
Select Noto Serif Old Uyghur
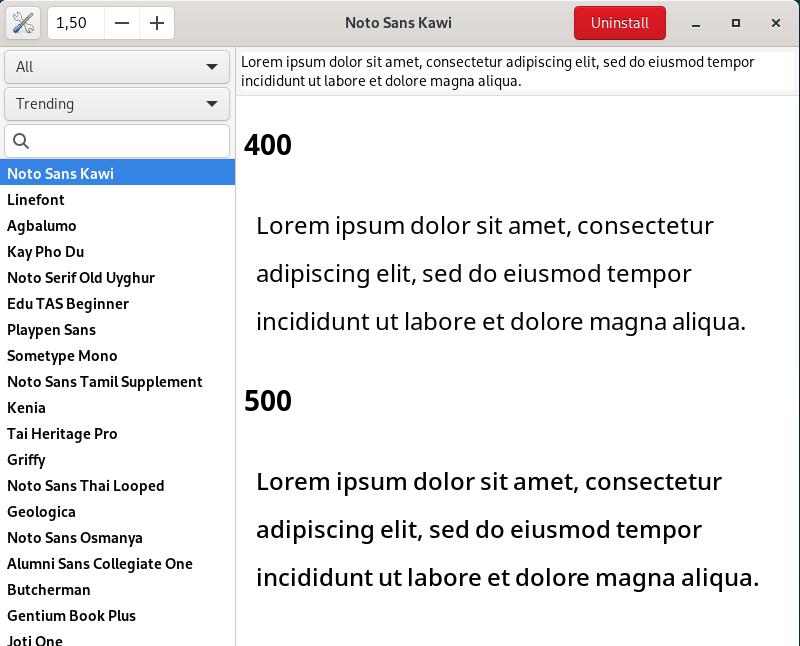pyautogui.click(x=117, y=278)
